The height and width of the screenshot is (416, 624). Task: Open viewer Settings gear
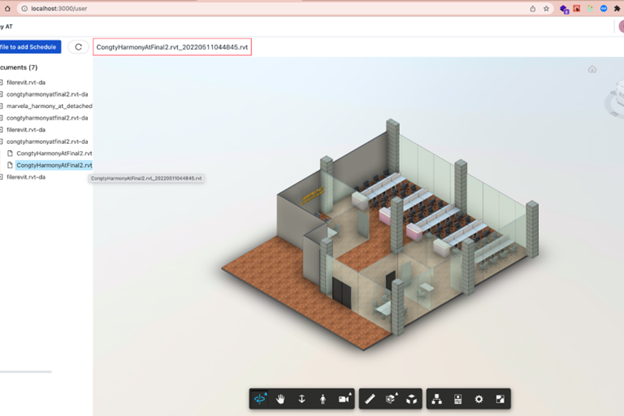tap(479, 398)
